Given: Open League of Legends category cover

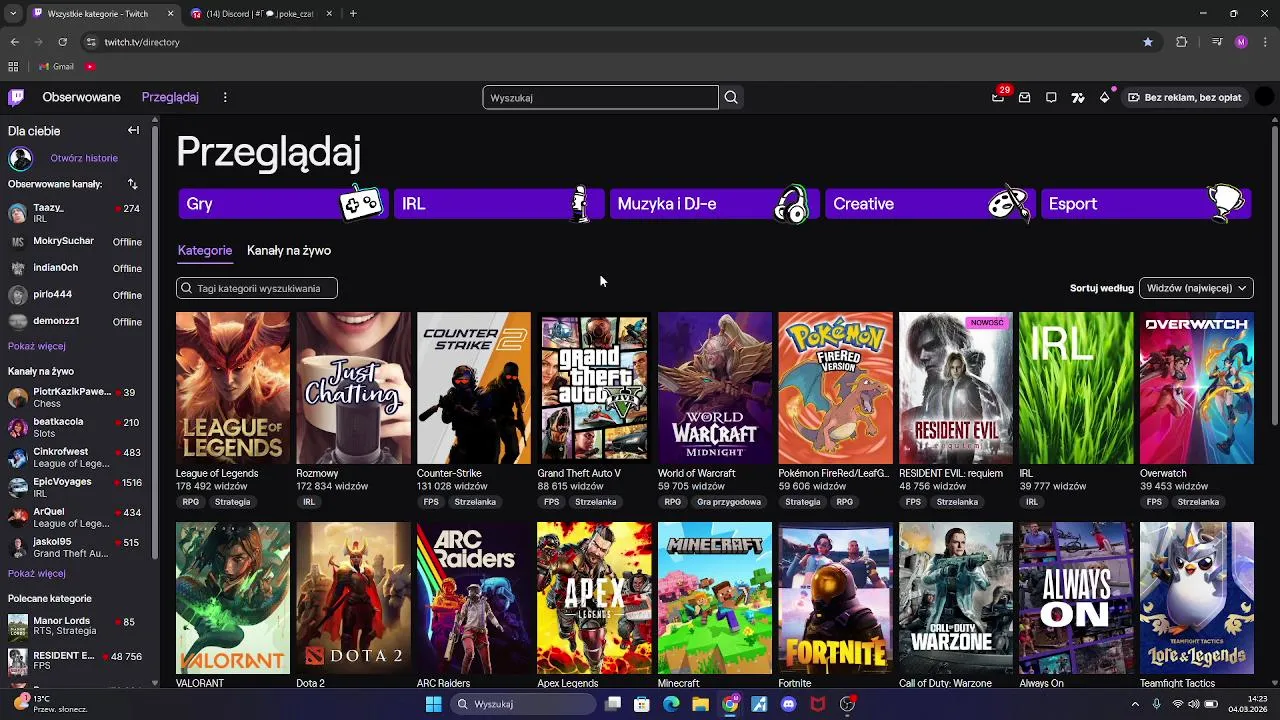Looking at the screenshot, I should click(x=233, y=388).
